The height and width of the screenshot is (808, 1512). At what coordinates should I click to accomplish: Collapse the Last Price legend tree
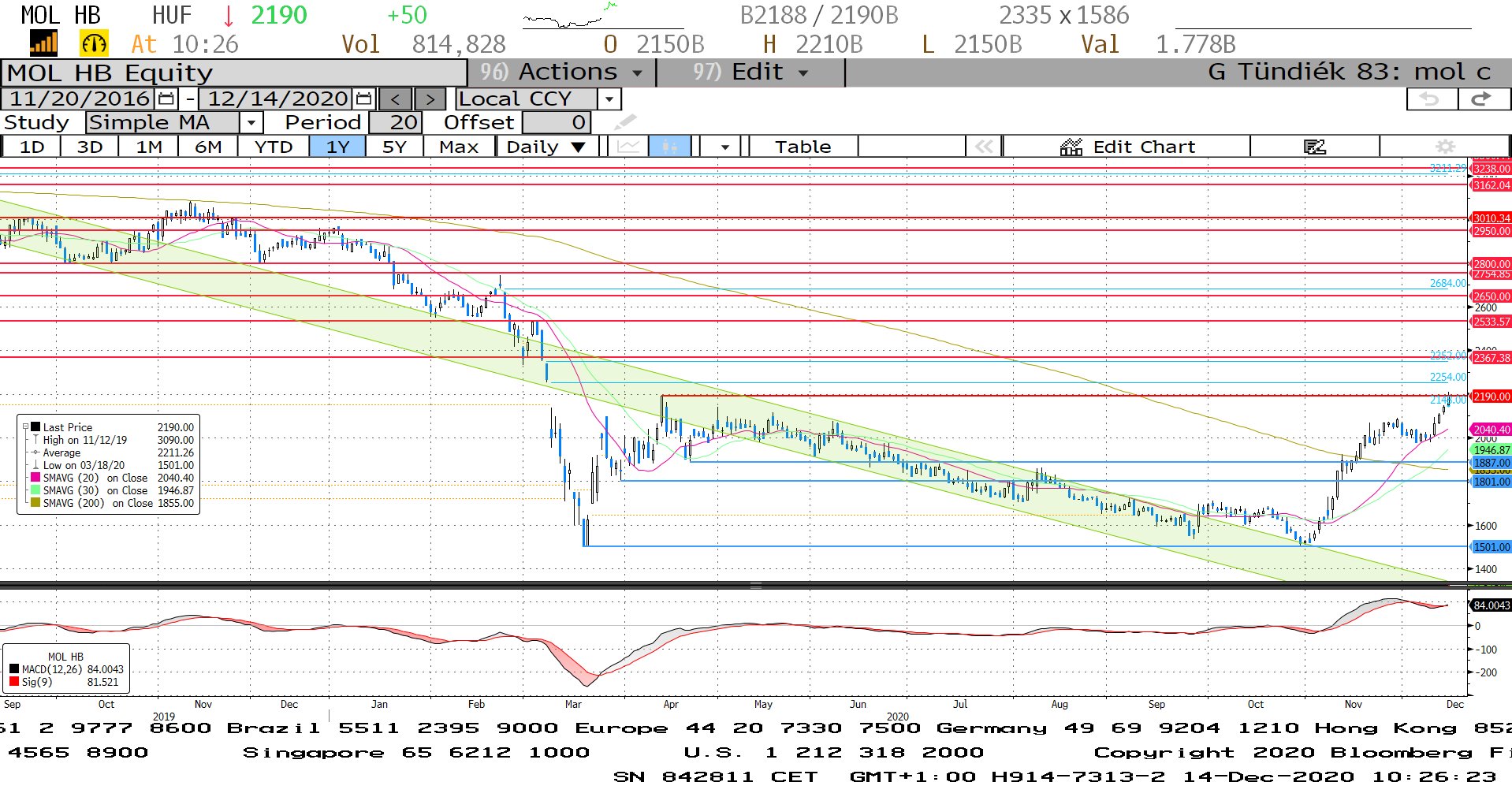click(25, 427)
